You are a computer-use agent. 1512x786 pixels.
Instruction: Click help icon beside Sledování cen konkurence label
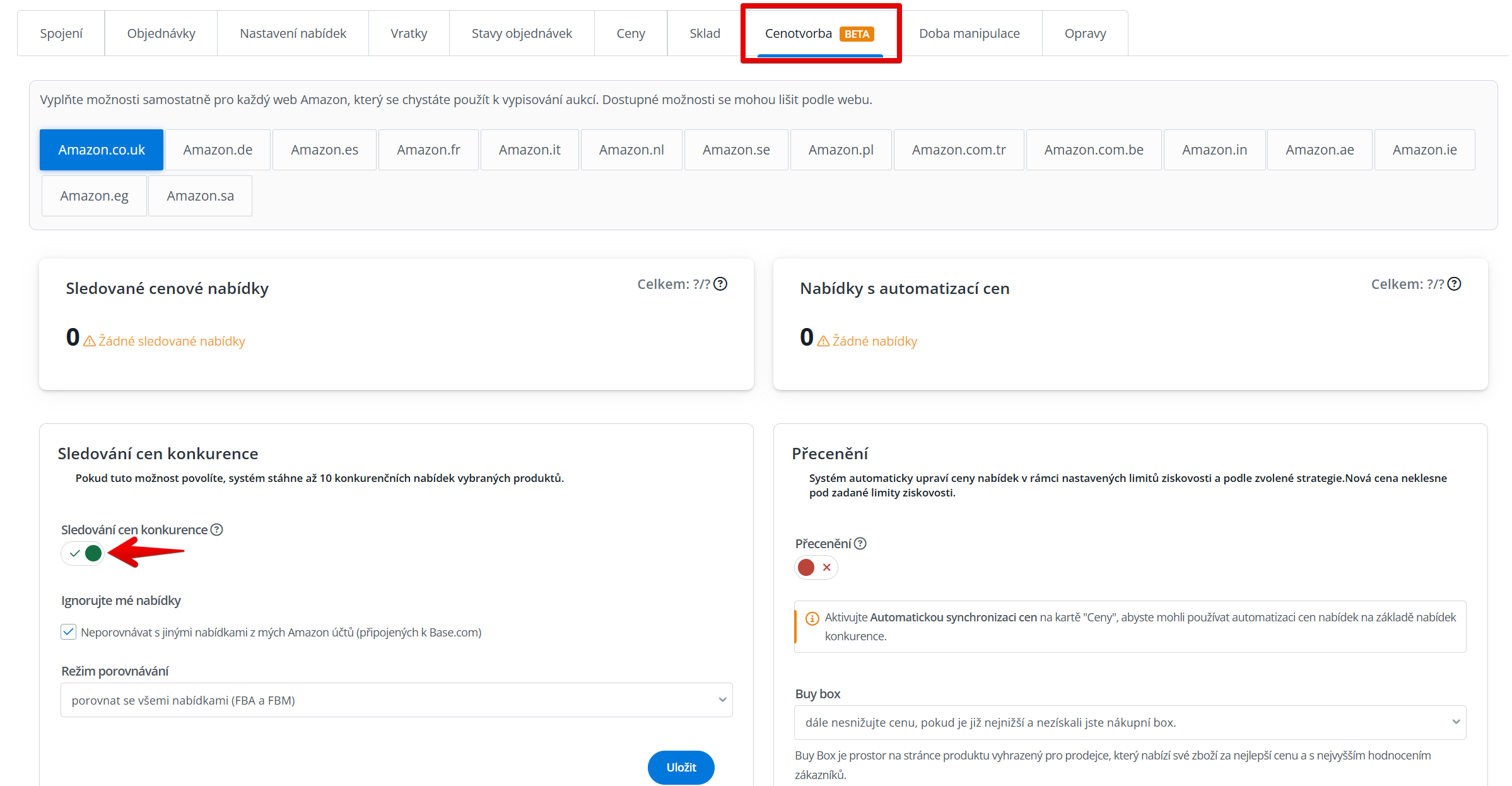pyautogui.click(x=216, y=529)
